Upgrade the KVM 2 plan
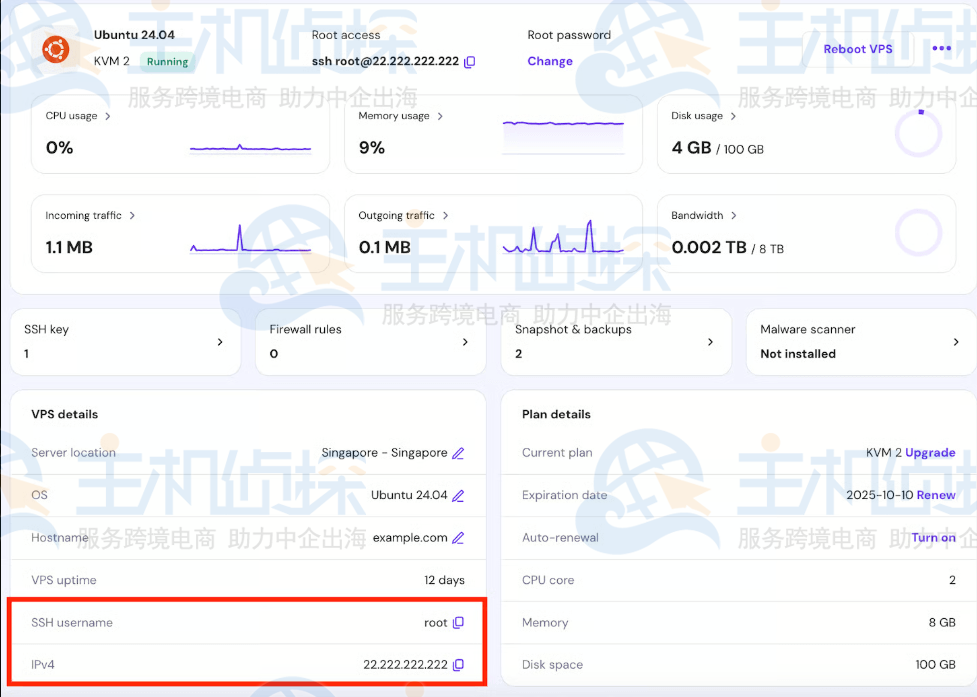The height and width of the screenshot is (697, 977). (x=930, y=453)
